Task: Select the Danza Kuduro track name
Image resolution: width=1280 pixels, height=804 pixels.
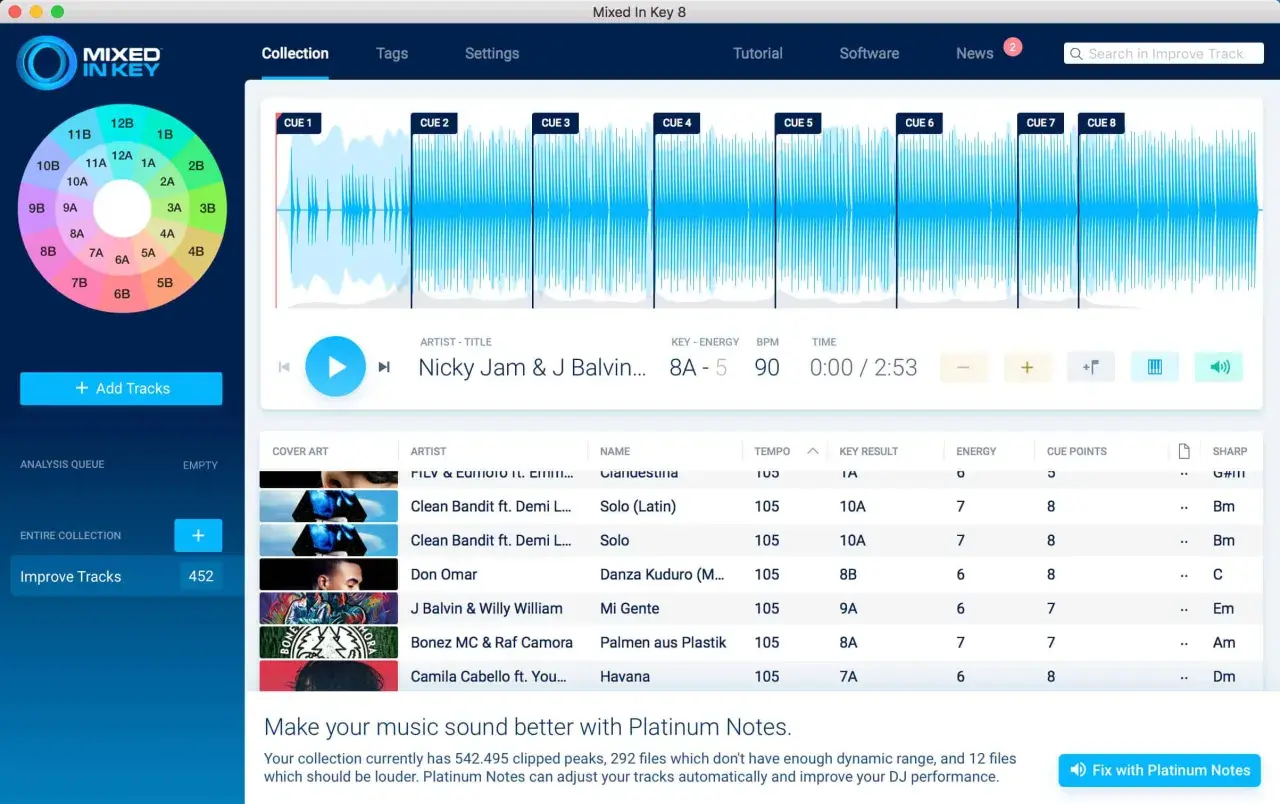Action: pyautogui.click(x=662, y=574)
